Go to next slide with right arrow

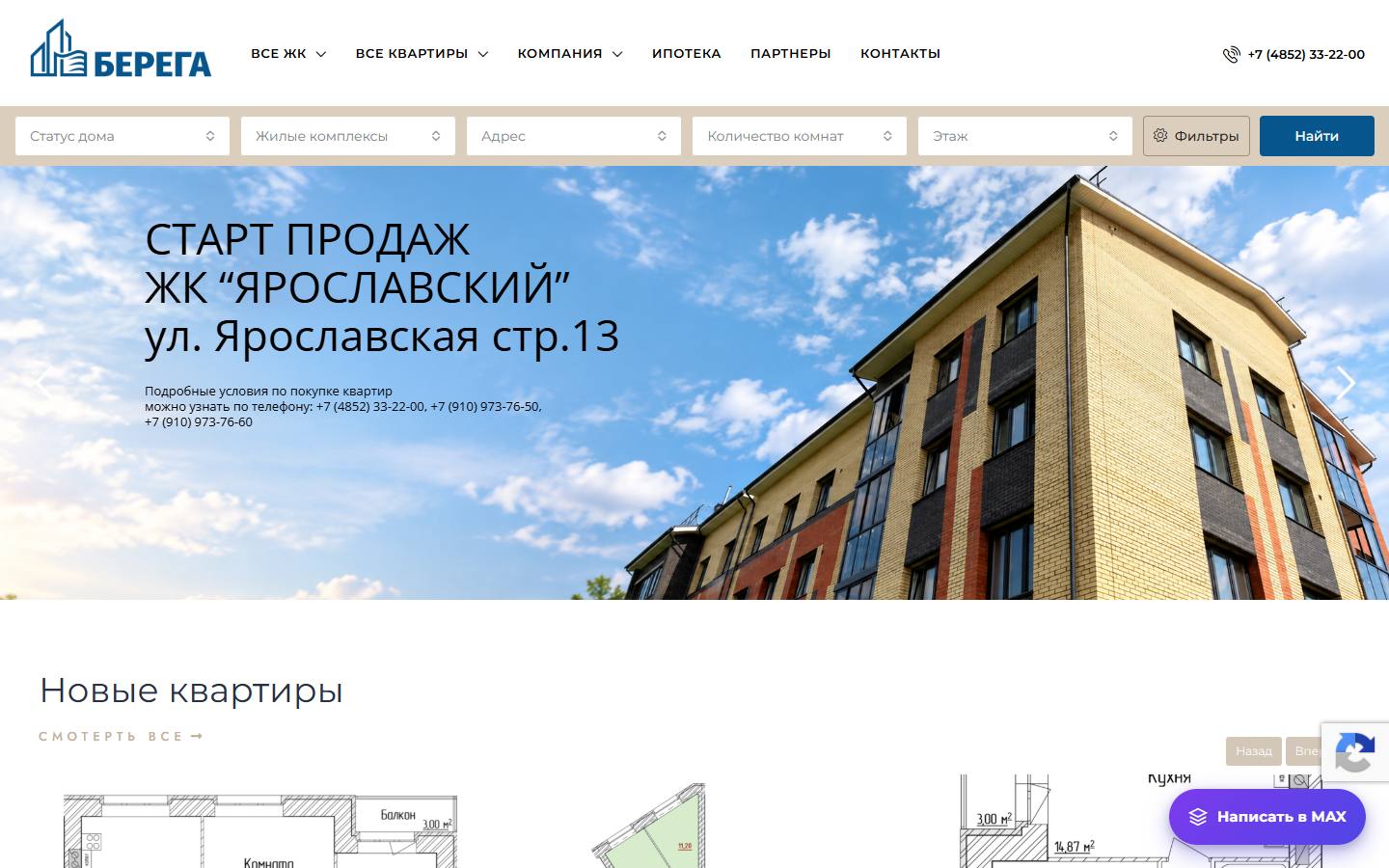click(1347, 383)
